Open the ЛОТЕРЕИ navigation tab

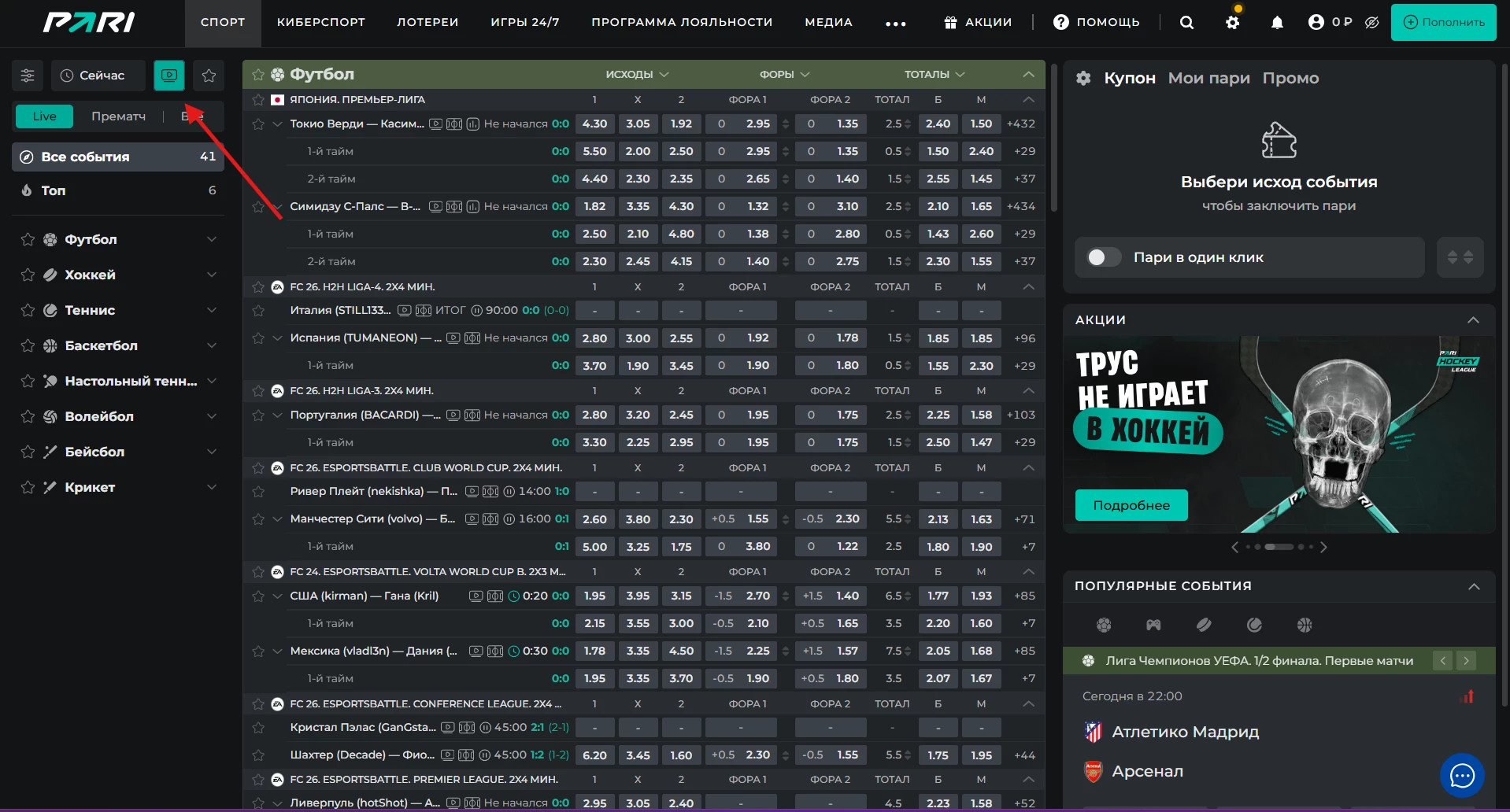(427, 22)
